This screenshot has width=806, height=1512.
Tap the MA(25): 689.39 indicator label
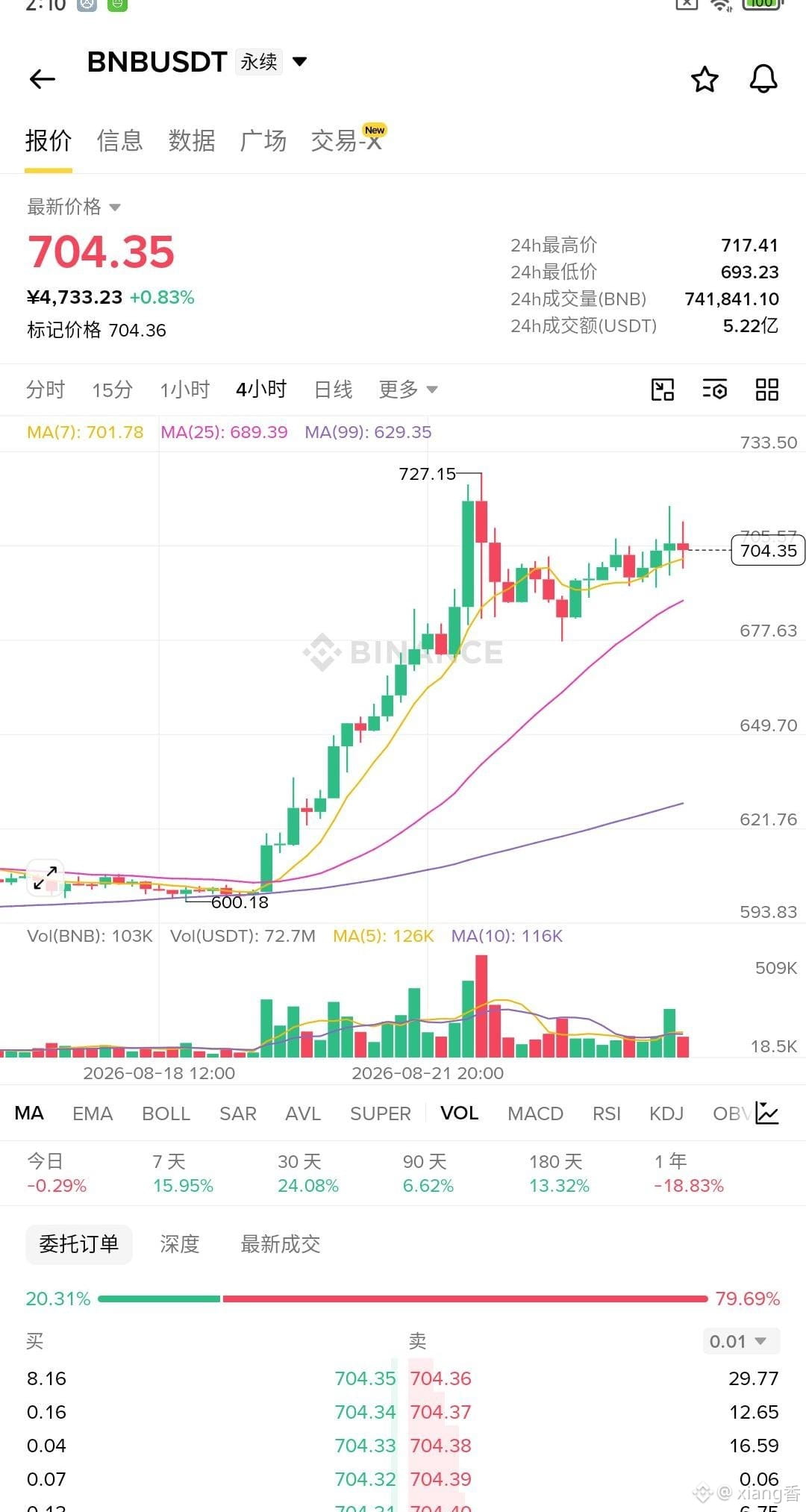tap(224, 432)
